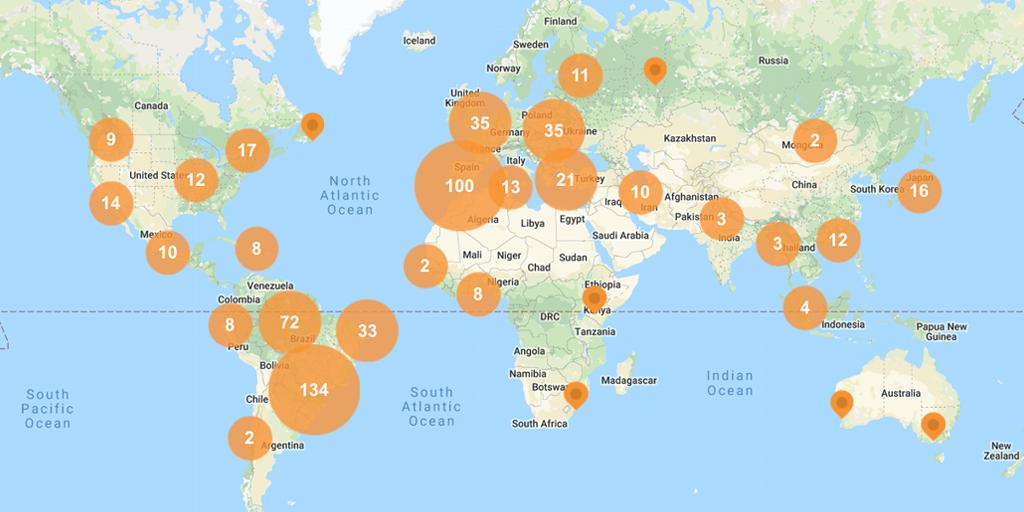Click the 2 cluster west of Mali
This screenshot has width=1024, height=512.
(x=425, y=266)
